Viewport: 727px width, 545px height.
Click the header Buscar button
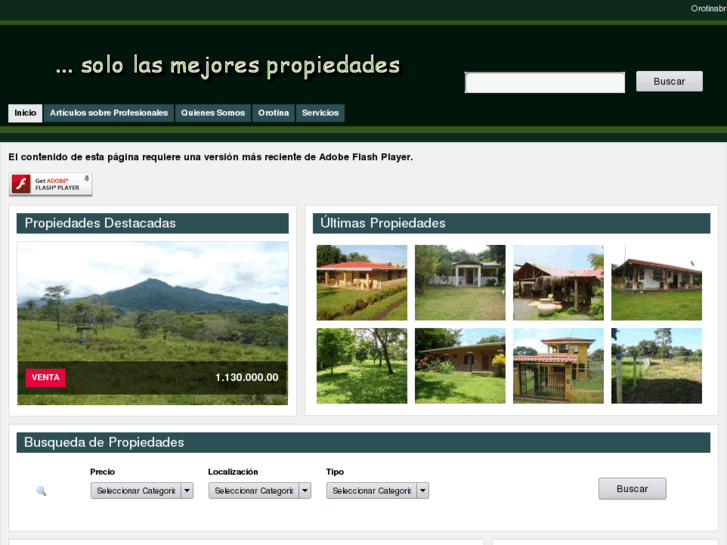point(669,81)
